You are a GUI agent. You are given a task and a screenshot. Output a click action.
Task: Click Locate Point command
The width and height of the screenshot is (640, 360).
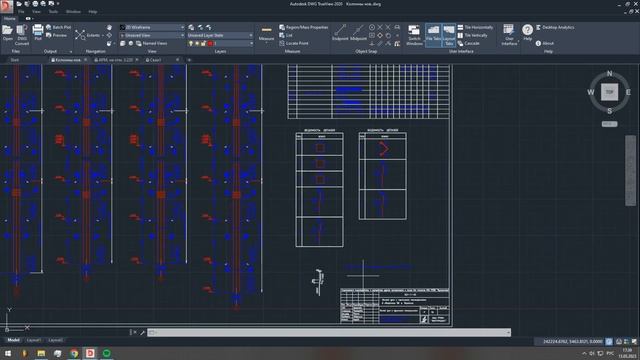click(x=293, y=43)
